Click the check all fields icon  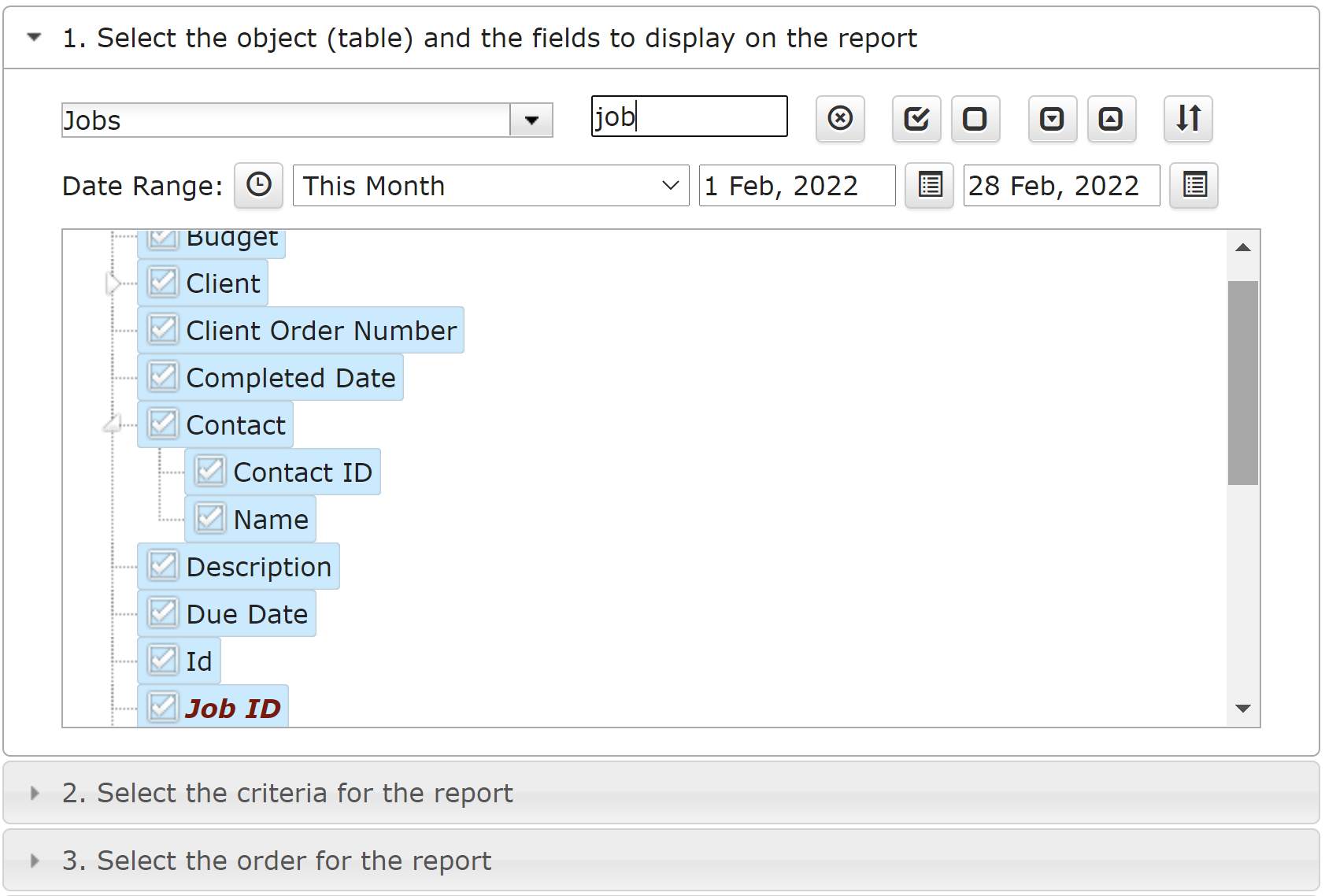coord(916,119)
